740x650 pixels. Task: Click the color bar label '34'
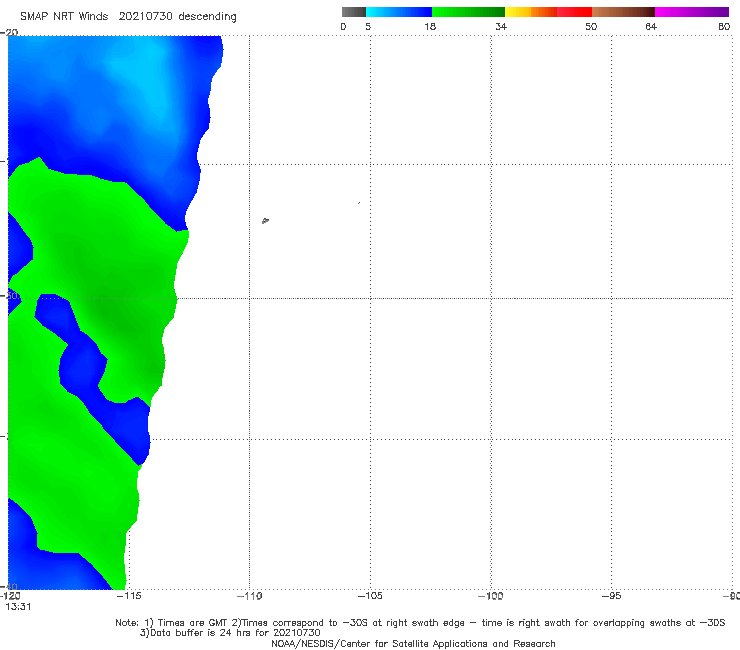coord(501,26)
